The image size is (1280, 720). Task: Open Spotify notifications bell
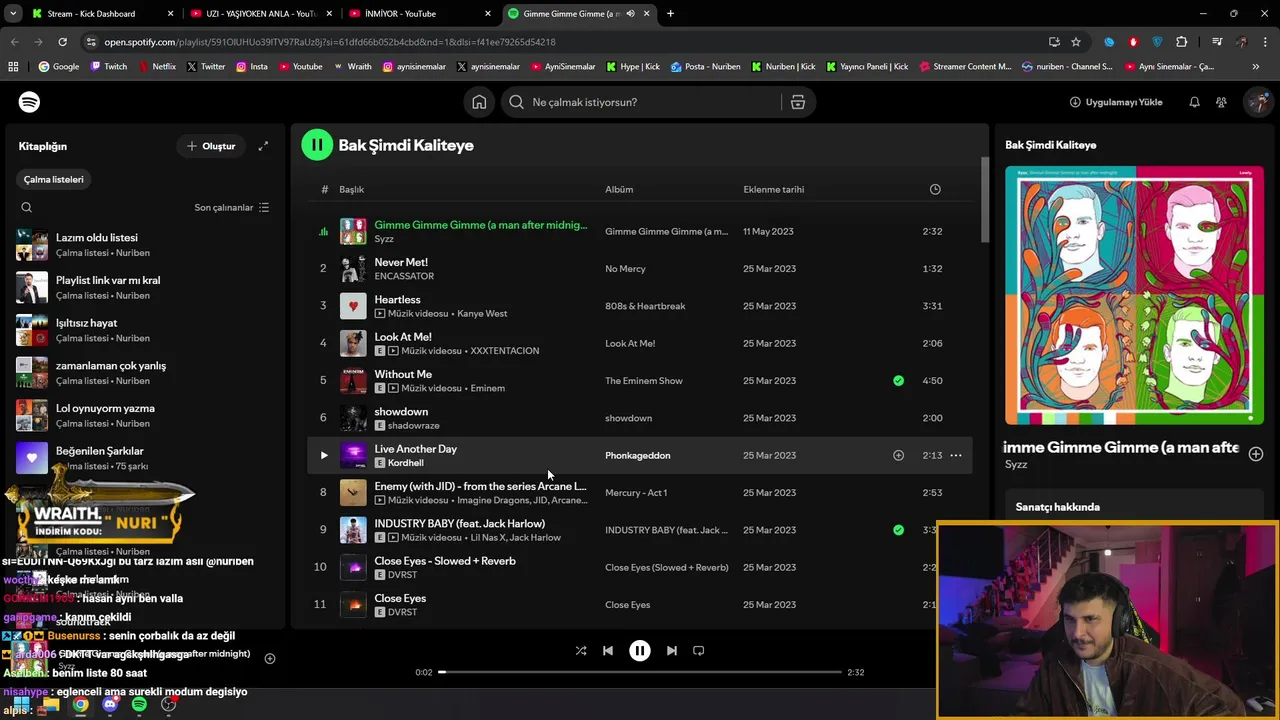coord(1194,102)
